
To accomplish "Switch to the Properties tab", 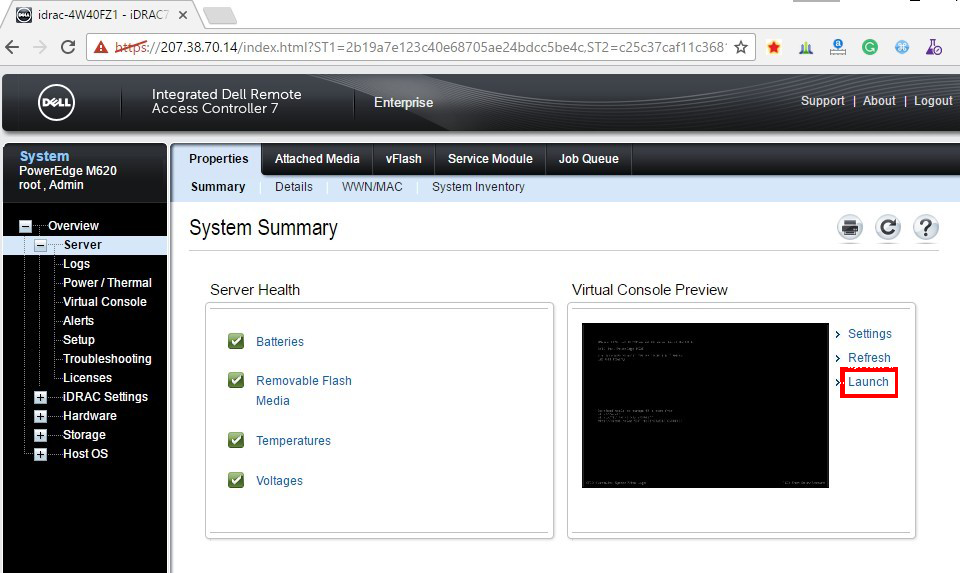I will [x=219, y=159].
